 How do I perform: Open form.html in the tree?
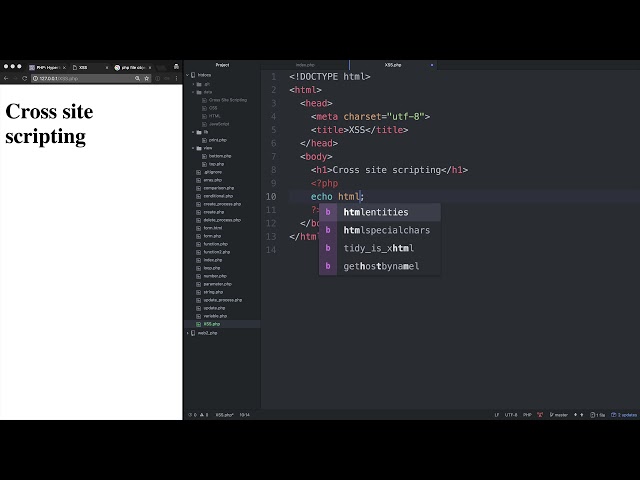click(213, 228)
